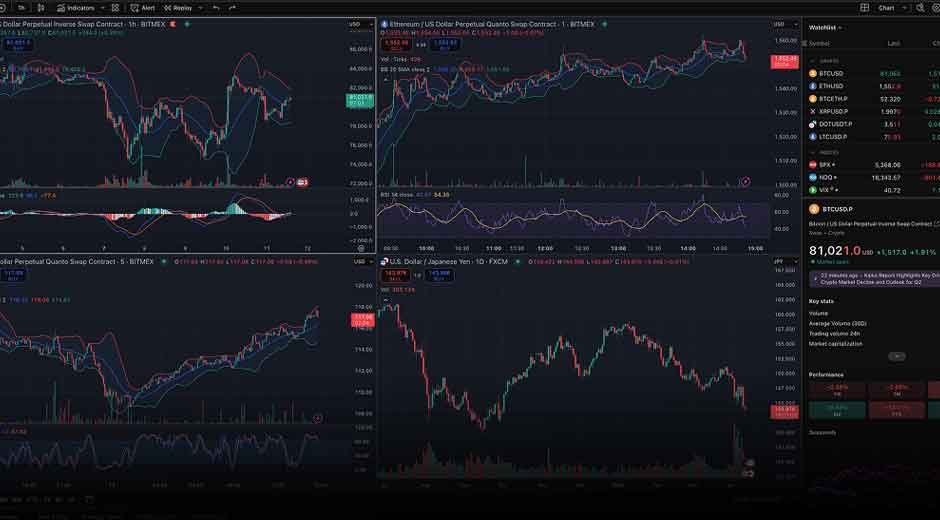The image size is (940, 520).
Task: Create an Alert from the toolbar
Action: [x=143, y=8]
